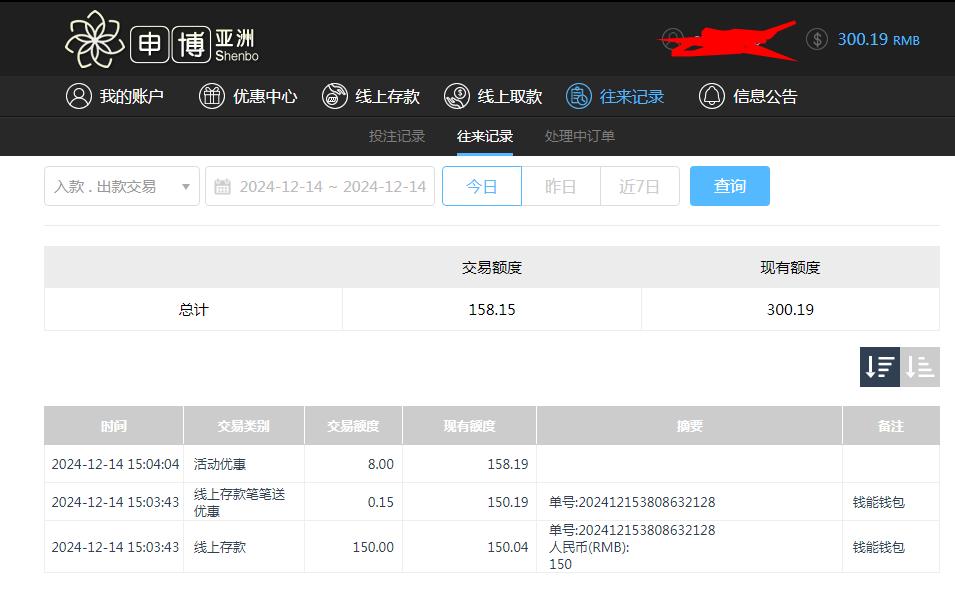Toggle the 昨日 date filter
The width and height of the screenshot is (955, 593).
[561, 185]
